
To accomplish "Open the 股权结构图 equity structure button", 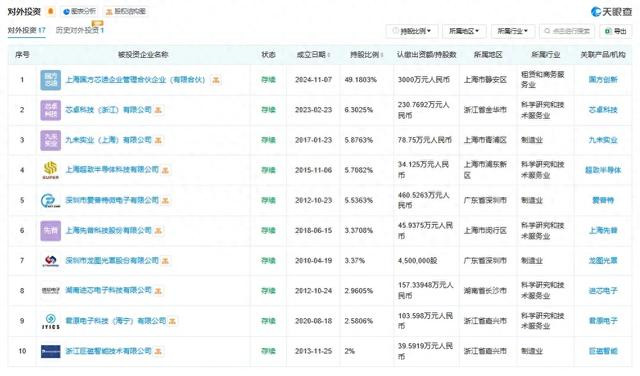I will click(x=126, y=11).
